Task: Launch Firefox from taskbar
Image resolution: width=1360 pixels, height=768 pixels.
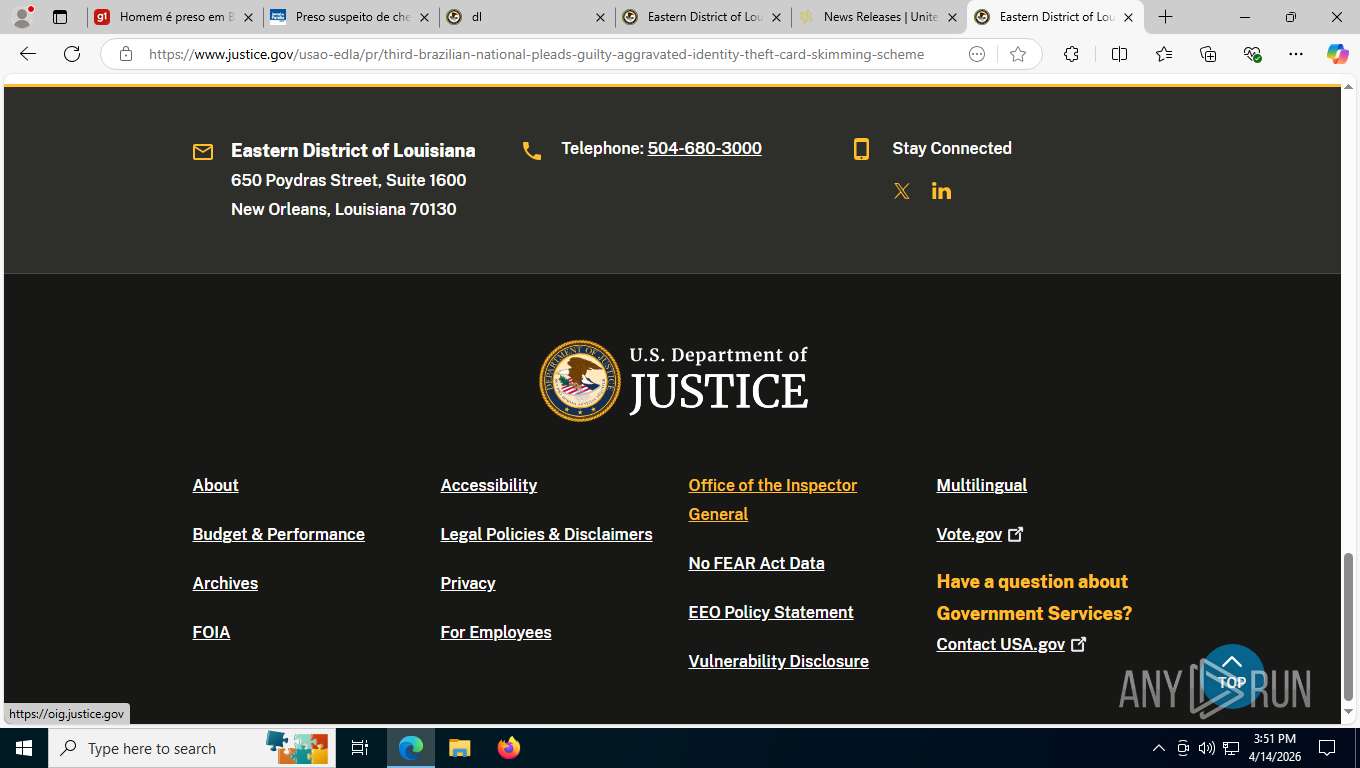Action: click(x=509, y=748)
